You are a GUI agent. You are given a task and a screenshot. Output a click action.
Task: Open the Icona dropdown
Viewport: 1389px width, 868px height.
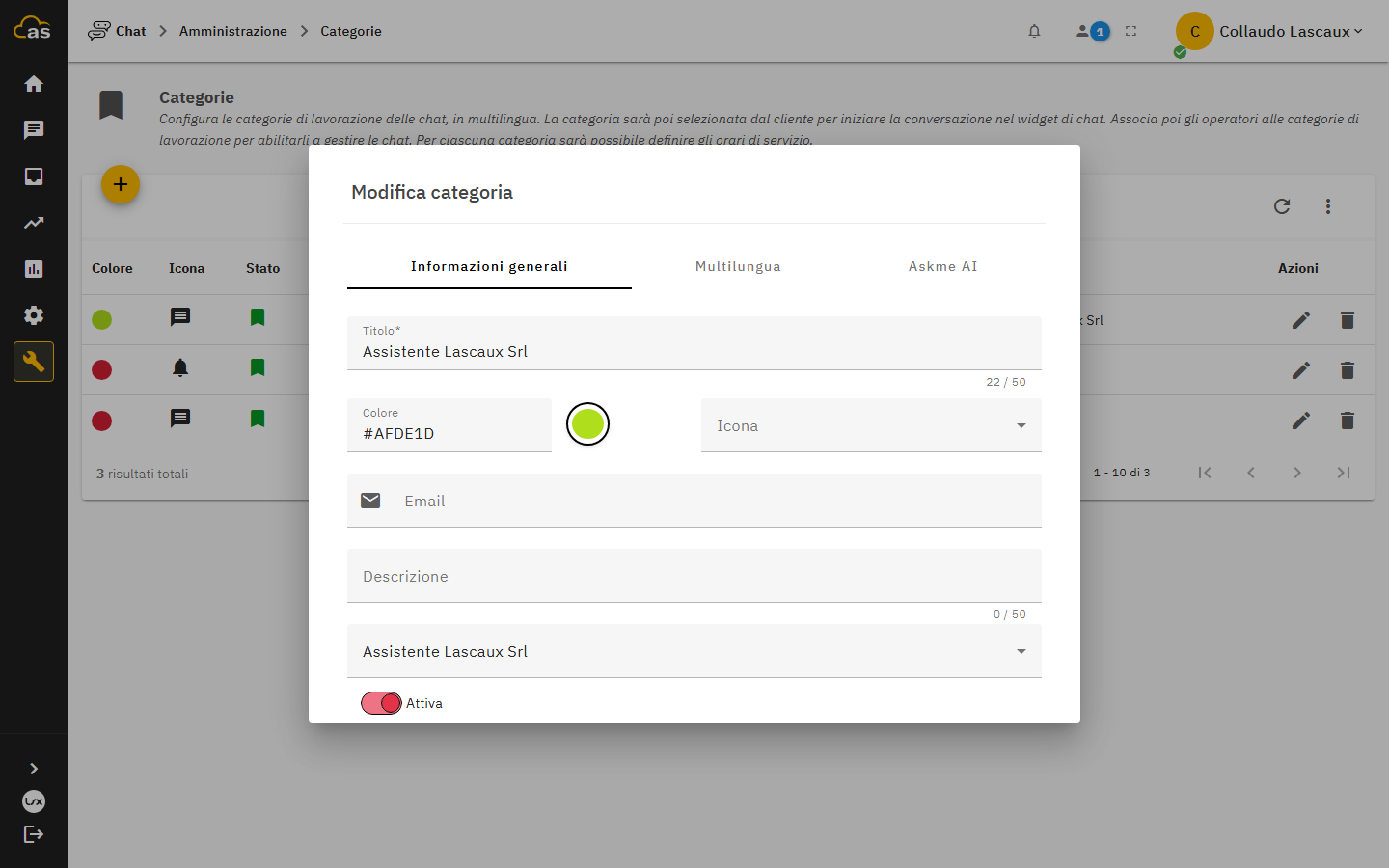(x=871, y=425)
